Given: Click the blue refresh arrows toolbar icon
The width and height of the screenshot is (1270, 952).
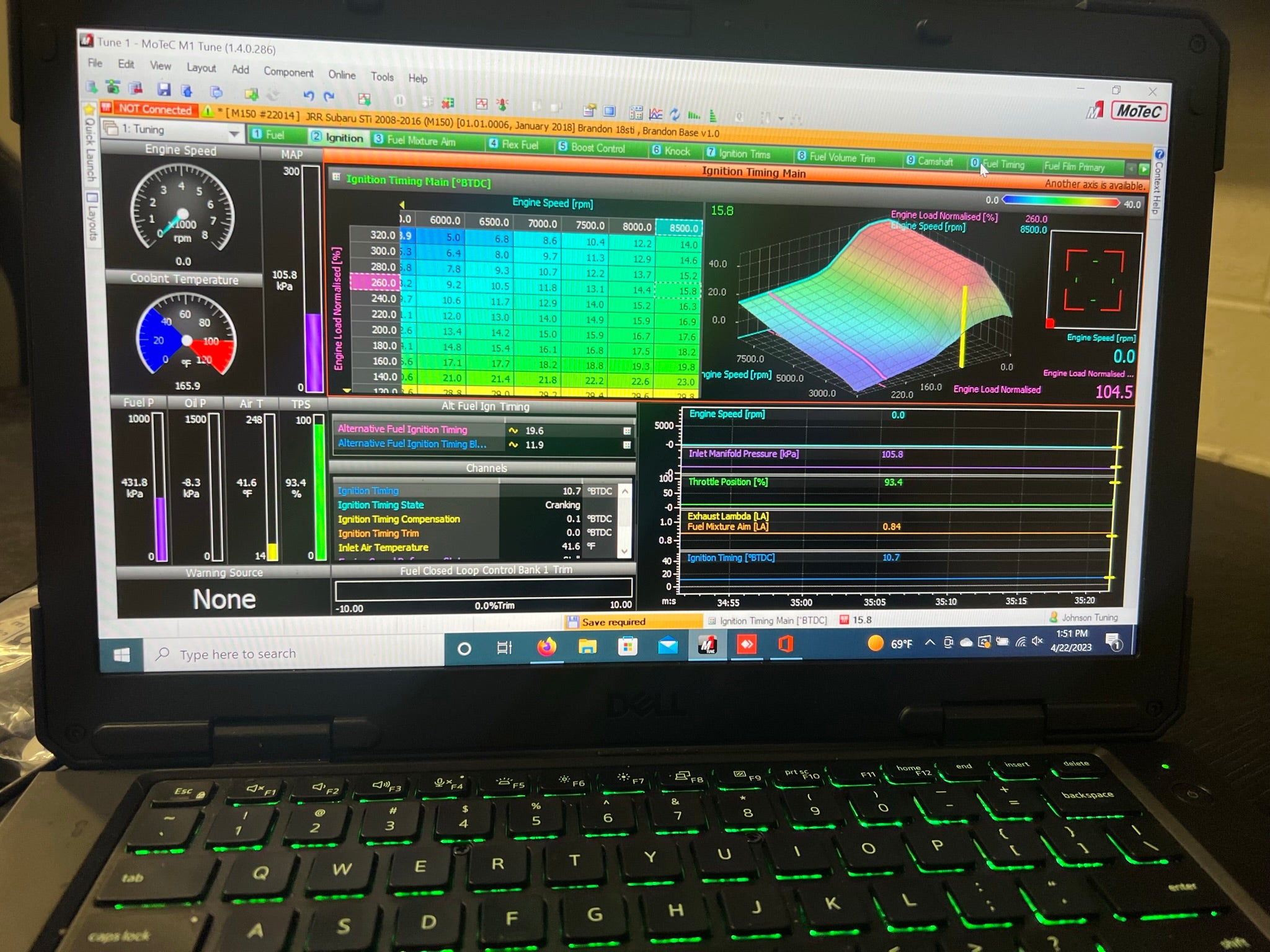Looking at the screenshot, I should coord(675,114).
